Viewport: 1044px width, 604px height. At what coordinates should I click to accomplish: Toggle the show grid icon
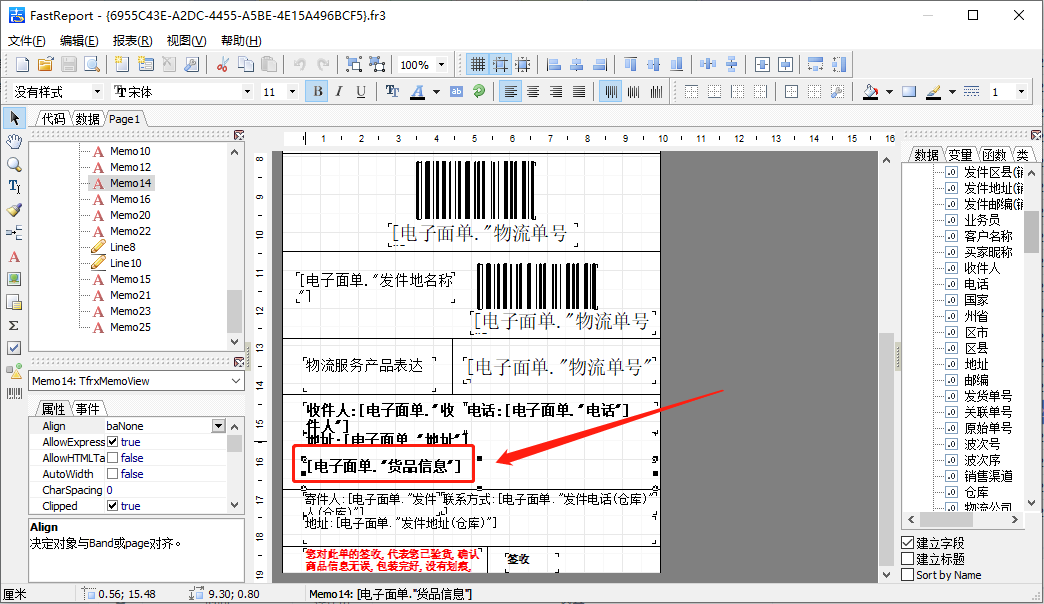coord(477,65)
